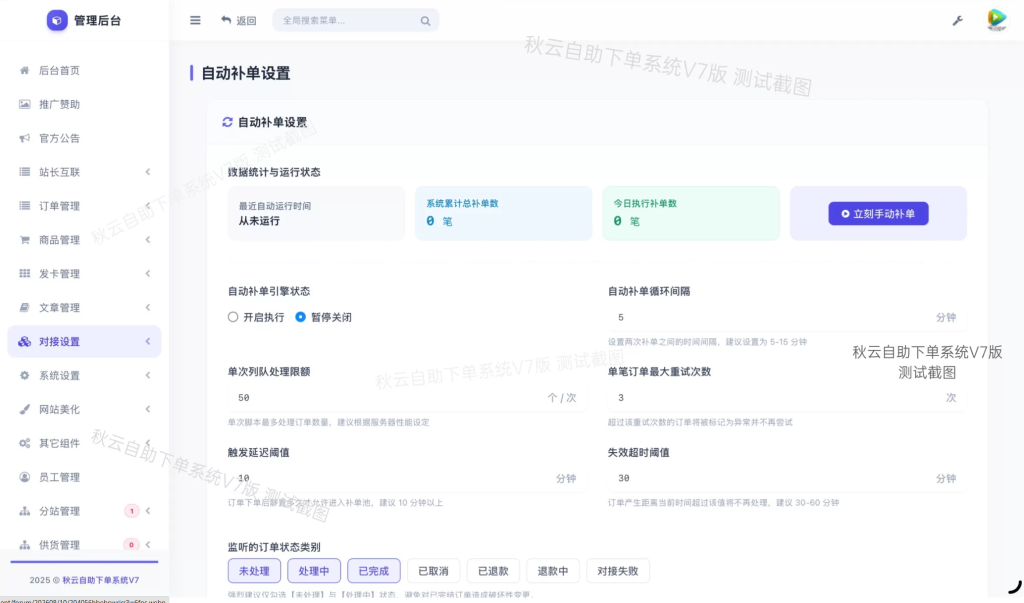The height and width of the screenshot is (603, 1024).
Task: Toggle sidebar with hamburger menu icon
Action: [x=195, y=20]
